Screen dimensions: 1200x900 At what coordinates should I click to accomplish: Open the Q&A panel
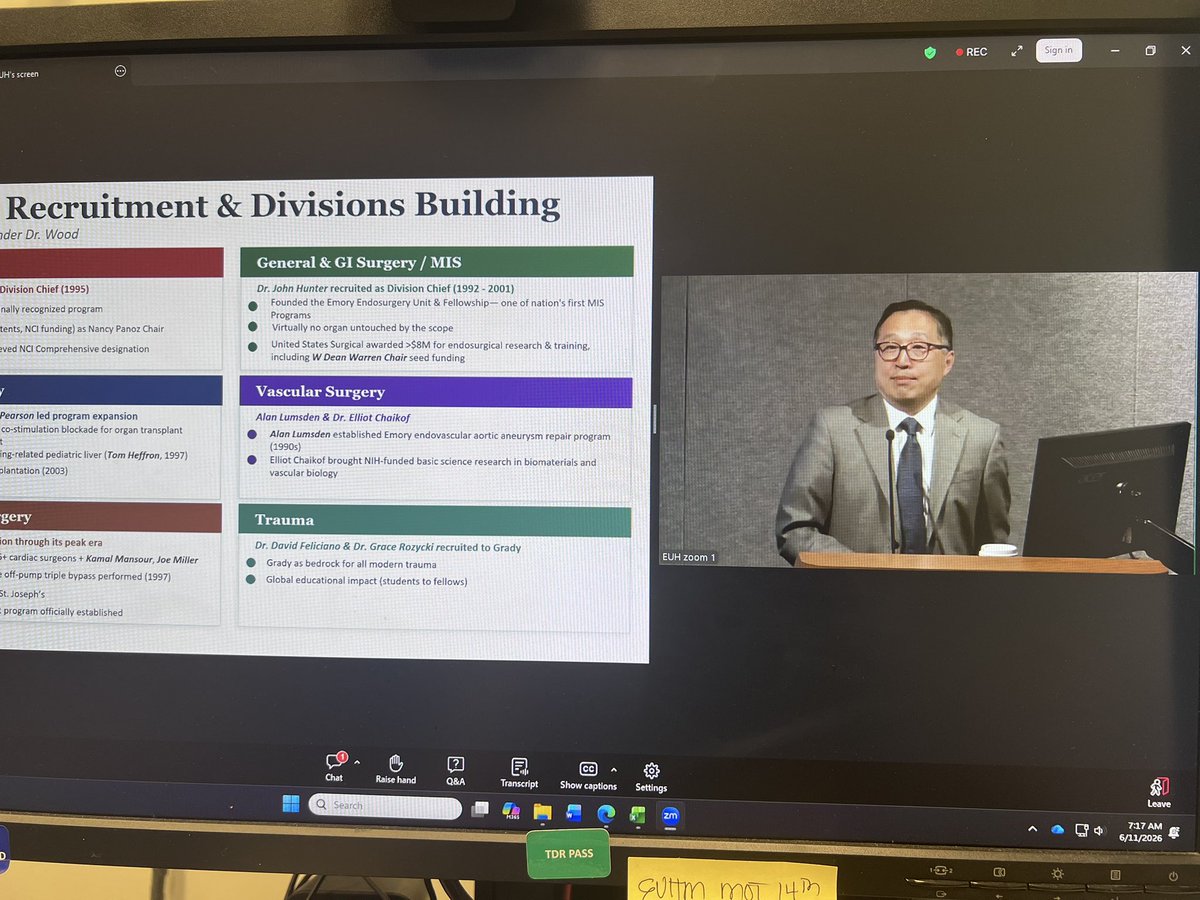[455, 769]
